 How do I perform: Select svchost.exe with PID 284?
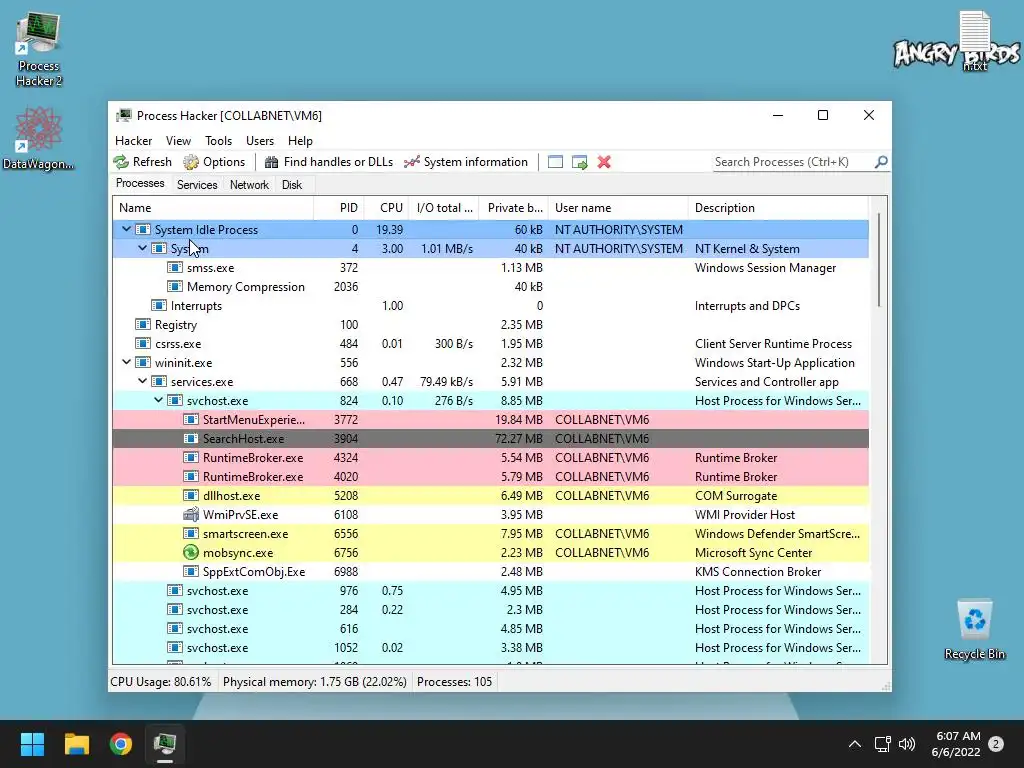490,609
